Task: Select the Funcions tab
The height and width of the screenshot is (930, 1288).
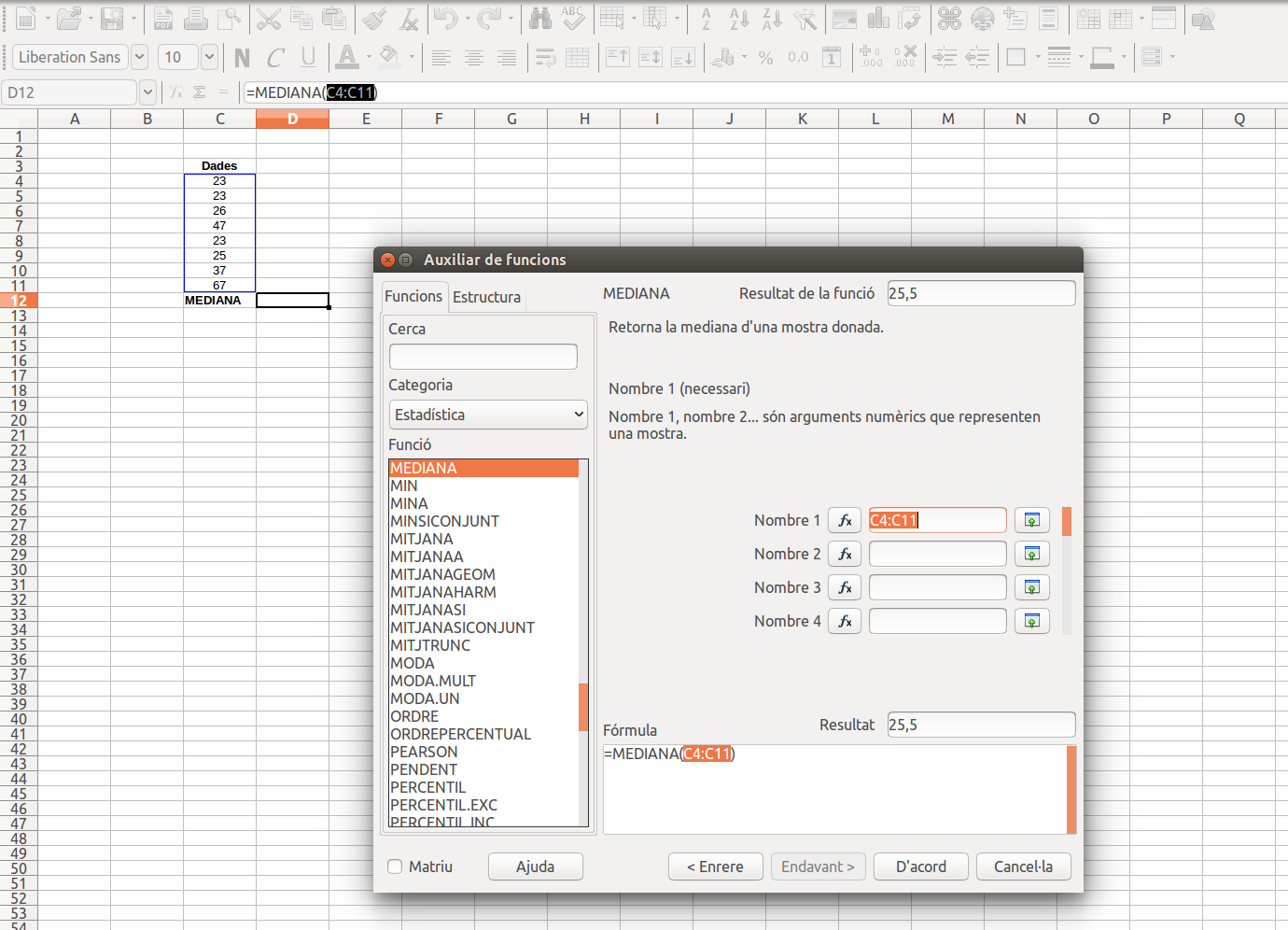Action: 413,296
